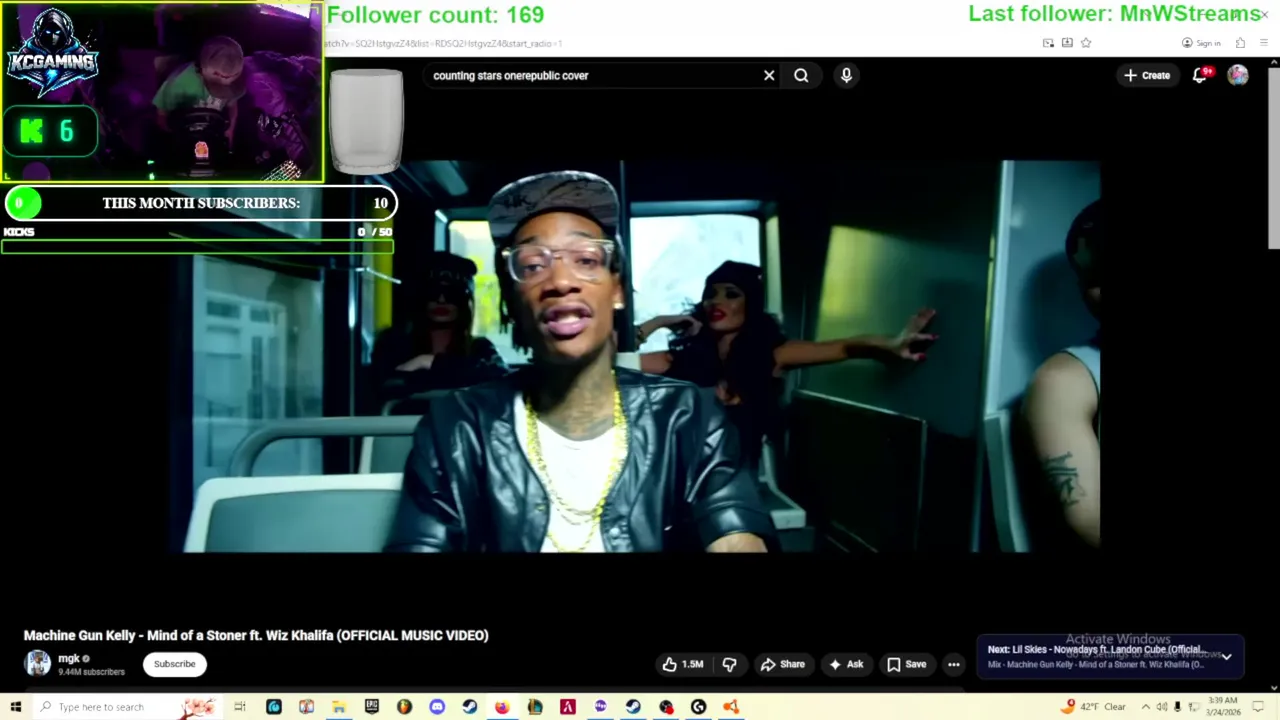Open the YouTube notifications bell
The width and height of the screenshot is (1280, 720).
point(1200,75)
